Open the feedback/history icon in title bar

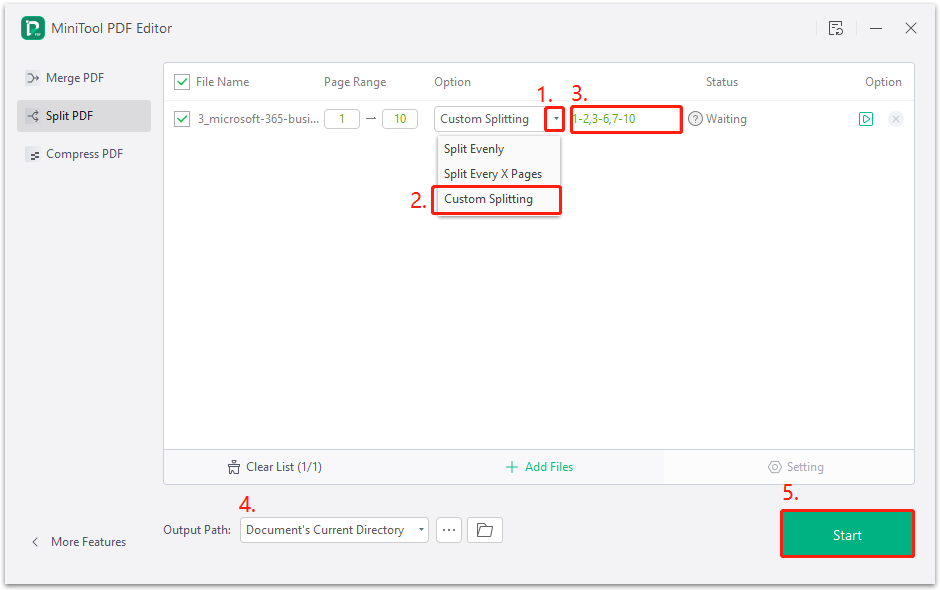tap(836, 28)
